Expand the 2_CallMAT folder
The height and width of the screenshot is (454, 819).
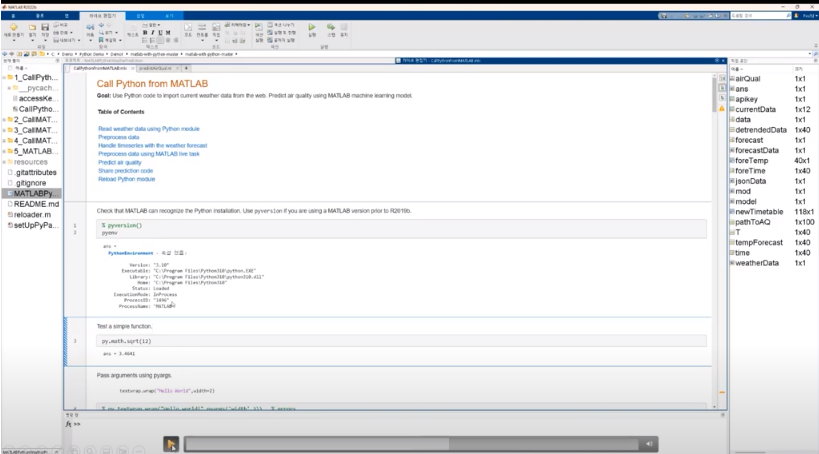click(x=4, y=120)
